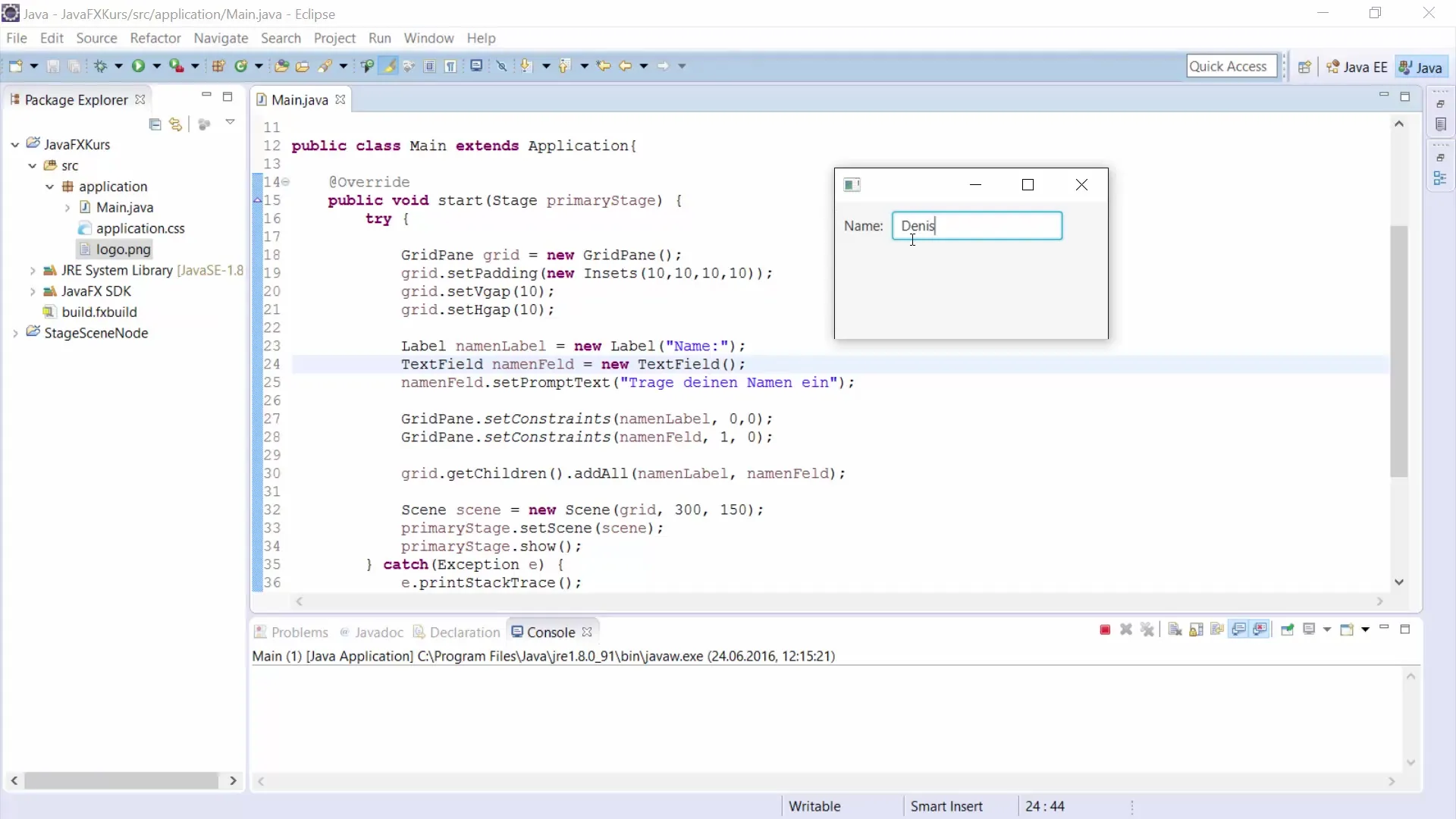Screen dimensions: 1456x819
Task: Click the New file wizard icon
Action: 15,66
